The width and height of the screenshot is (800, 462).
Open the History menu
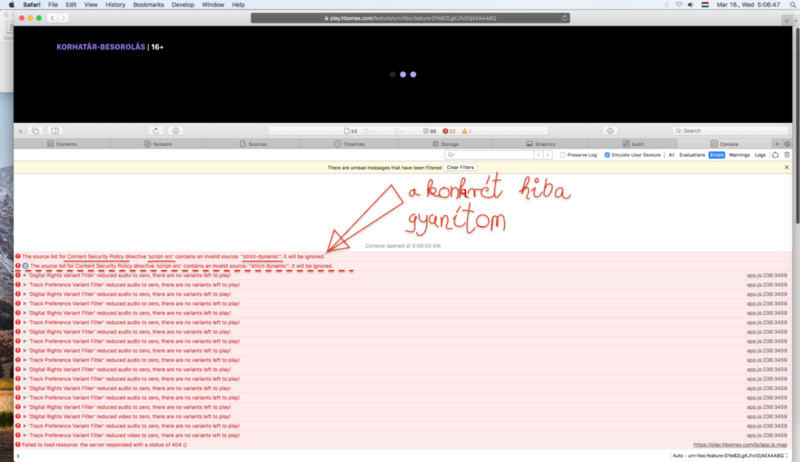point(115,5)
